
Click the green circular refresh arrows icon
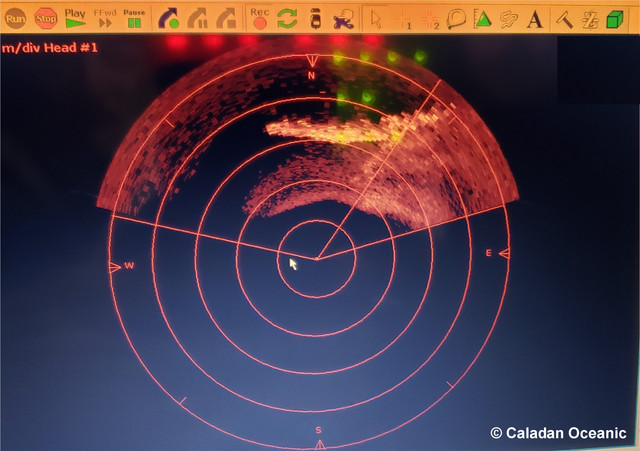pos(287,18)
